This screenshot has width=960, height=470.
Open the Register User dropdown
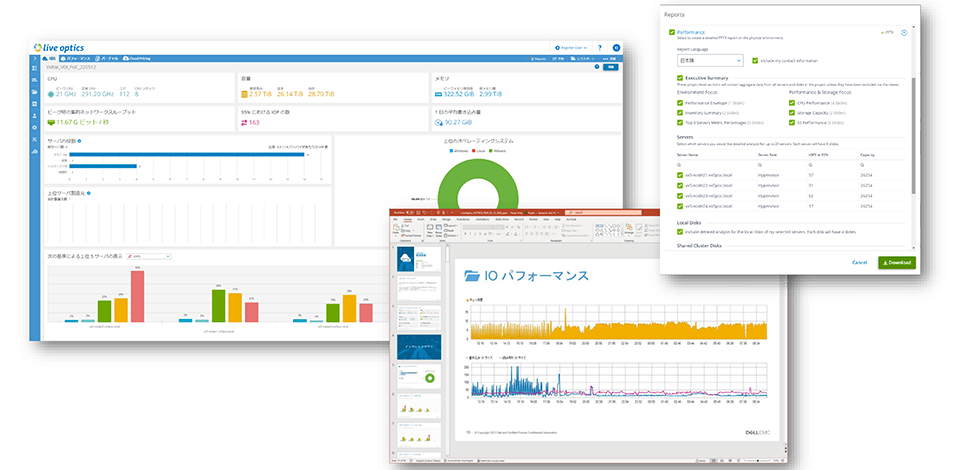pos(571,47)
